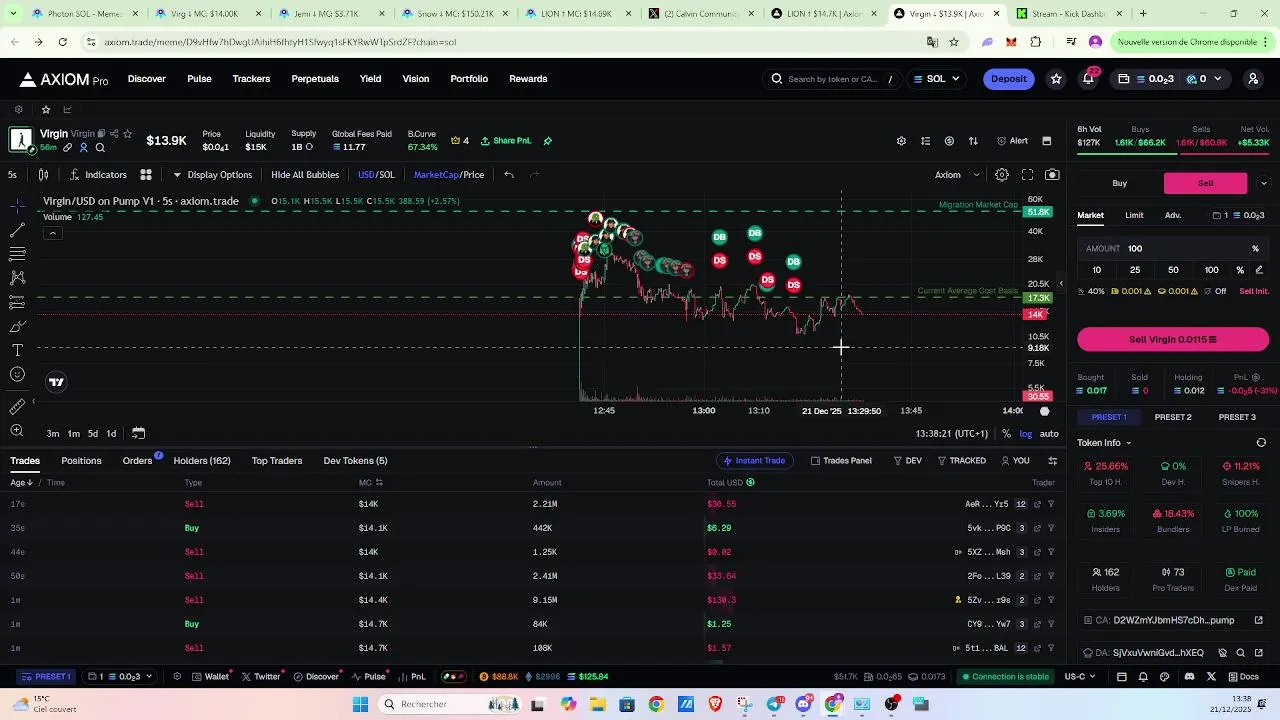Click the Sell Virgin 0.0115 button
The width and height of the screenshot is (1280, 720).
pos(1173,340)
